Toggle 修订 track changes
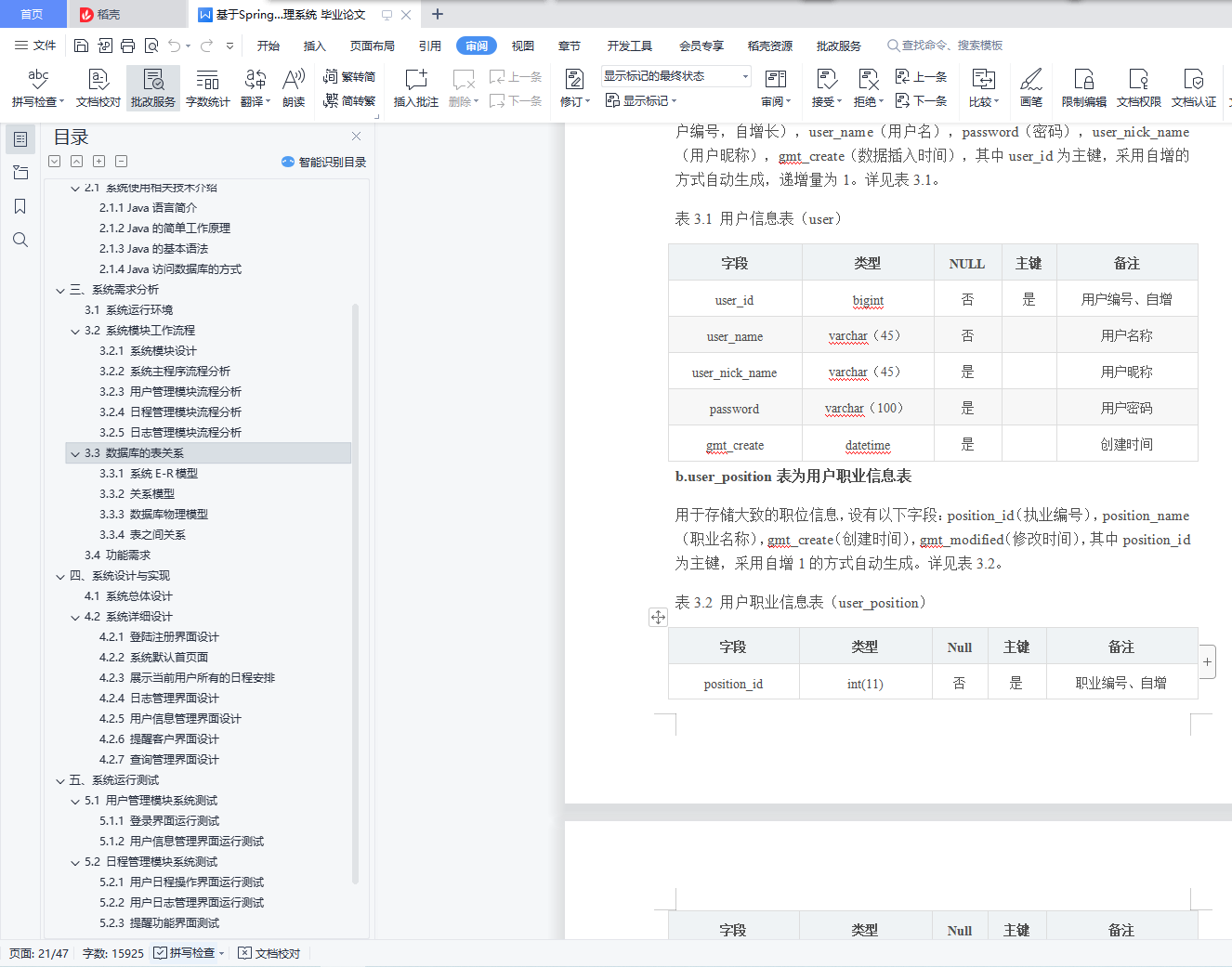 [x=574, y=88]
